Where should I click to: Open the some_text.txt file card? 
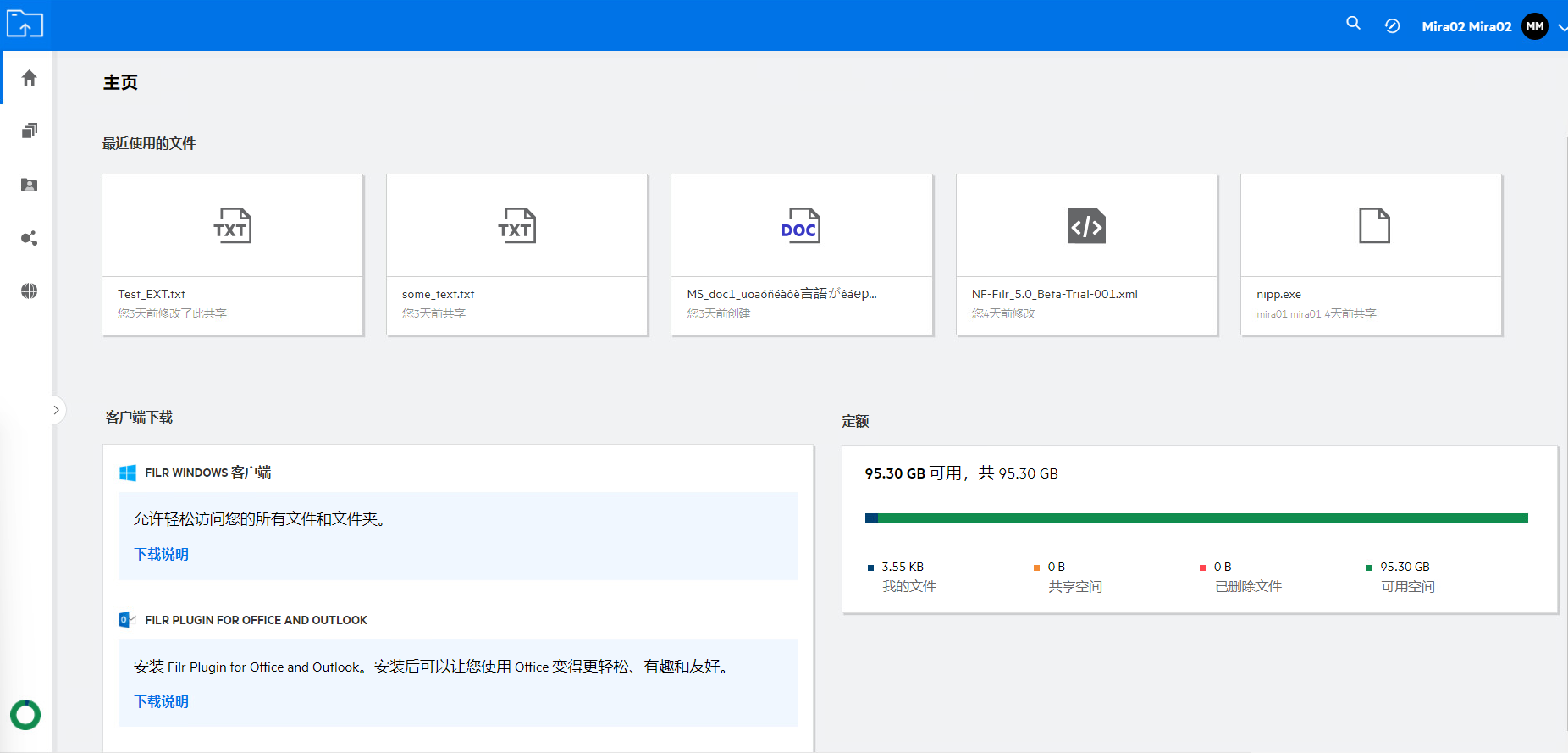(516, 254)
